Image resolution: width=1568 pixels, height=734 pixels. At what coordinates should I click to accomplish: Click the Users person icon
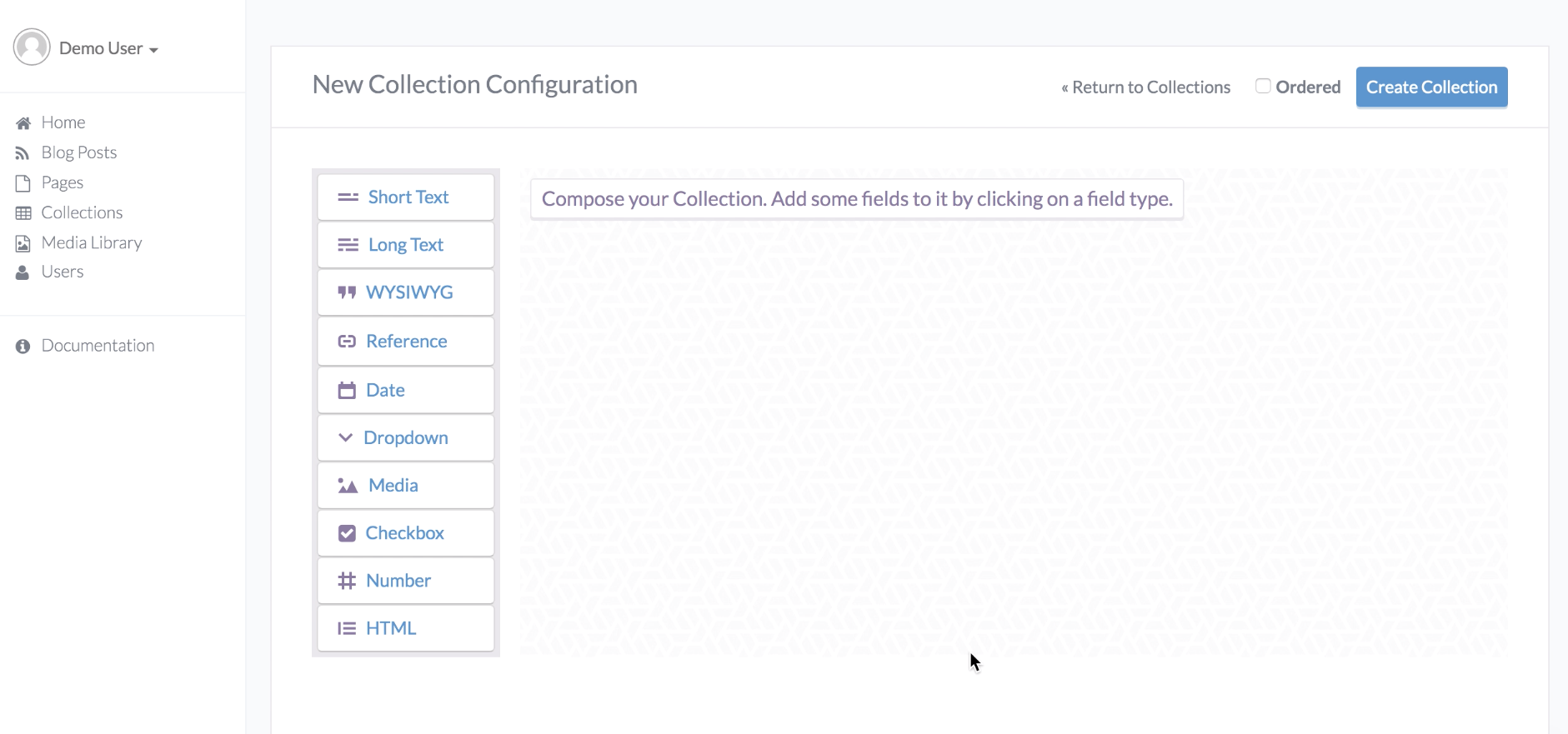pyautogui.click(x=23, y=272)
